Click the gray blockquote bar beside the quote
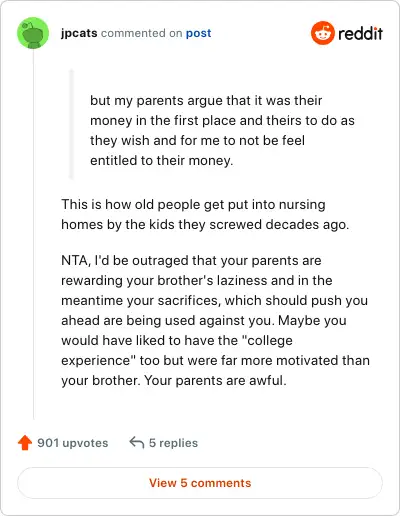 pos(71,124)
